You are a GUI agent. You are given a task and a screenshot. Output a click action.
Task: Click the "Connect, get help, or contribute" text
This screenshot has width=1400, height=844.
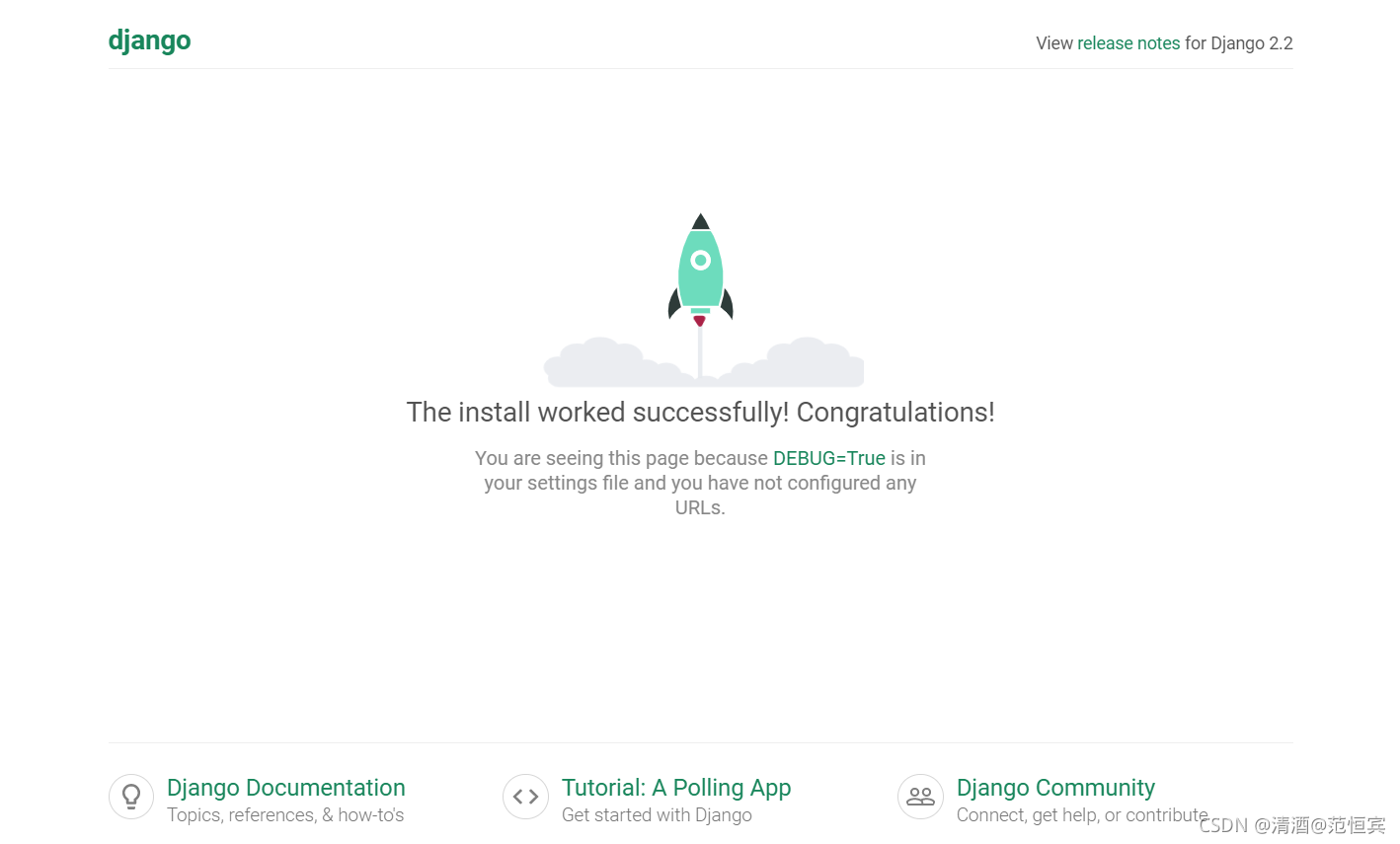[x=1082, y=815]
